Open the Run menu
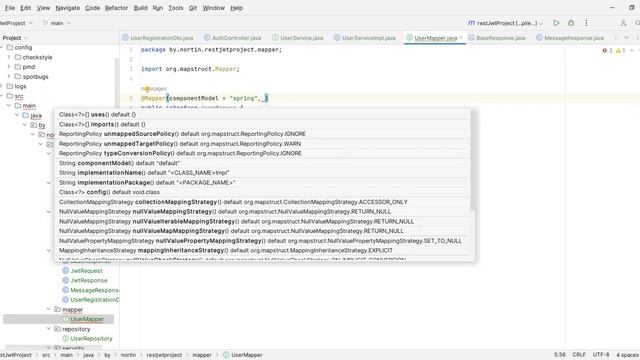Image resolution: width=640 pixels, height=360 pixels. pos(158,8)
